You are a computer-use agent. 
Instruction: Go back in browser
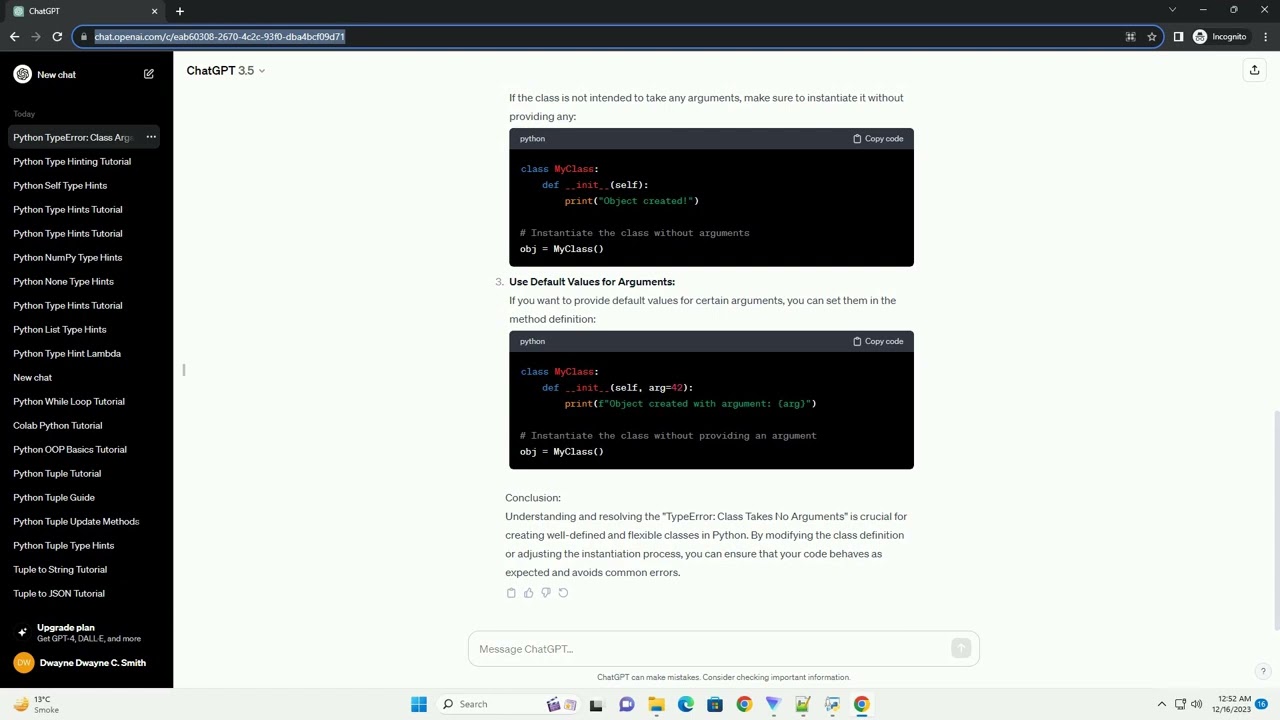point(14,37)
